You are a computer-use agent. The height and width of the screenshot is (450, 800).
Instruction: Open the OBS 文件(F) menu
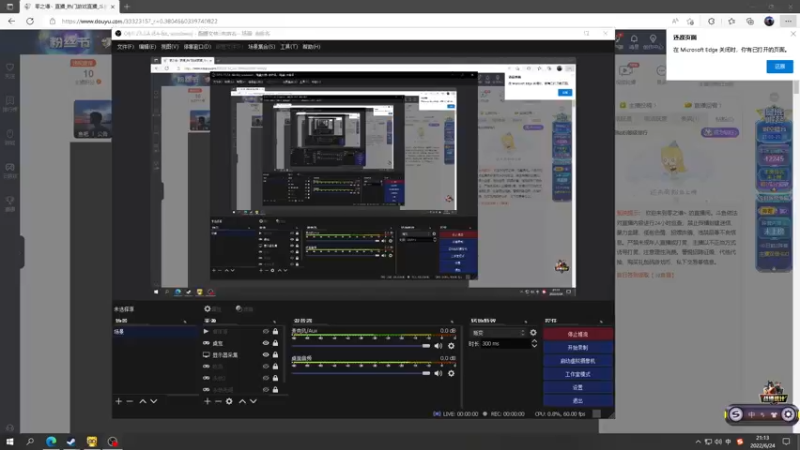[125, 46]
